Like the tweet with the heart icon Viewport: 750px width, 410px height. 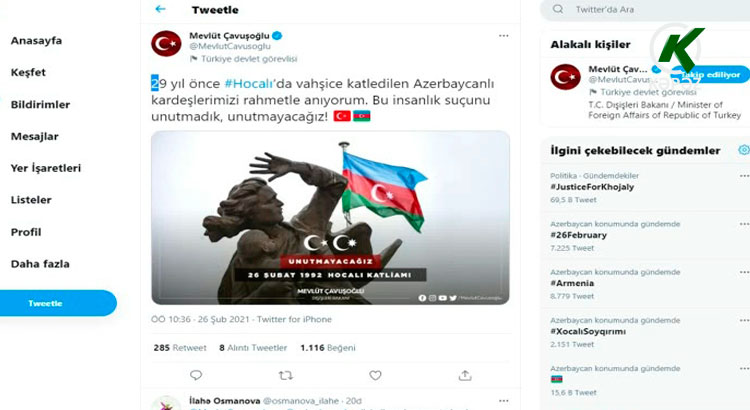click(x=375, y=376)
